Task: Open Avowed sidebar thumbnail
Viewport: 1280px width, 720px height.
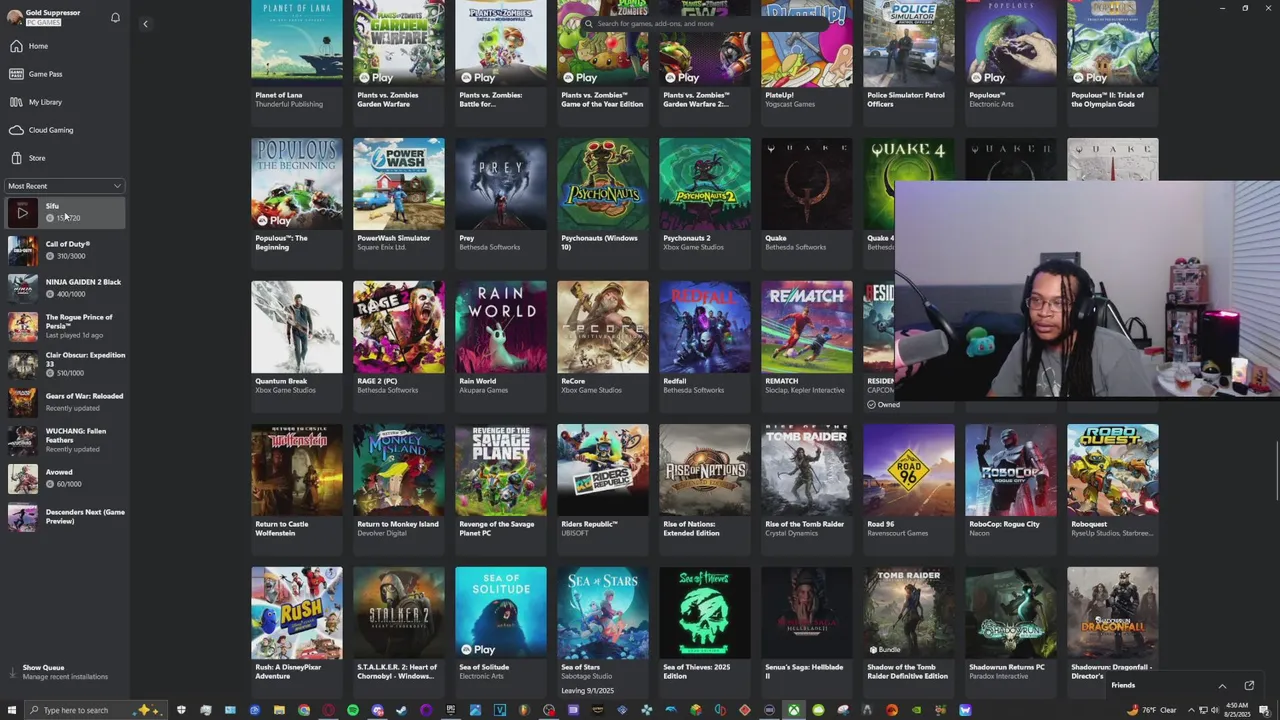Action: (x=23, y=478)
